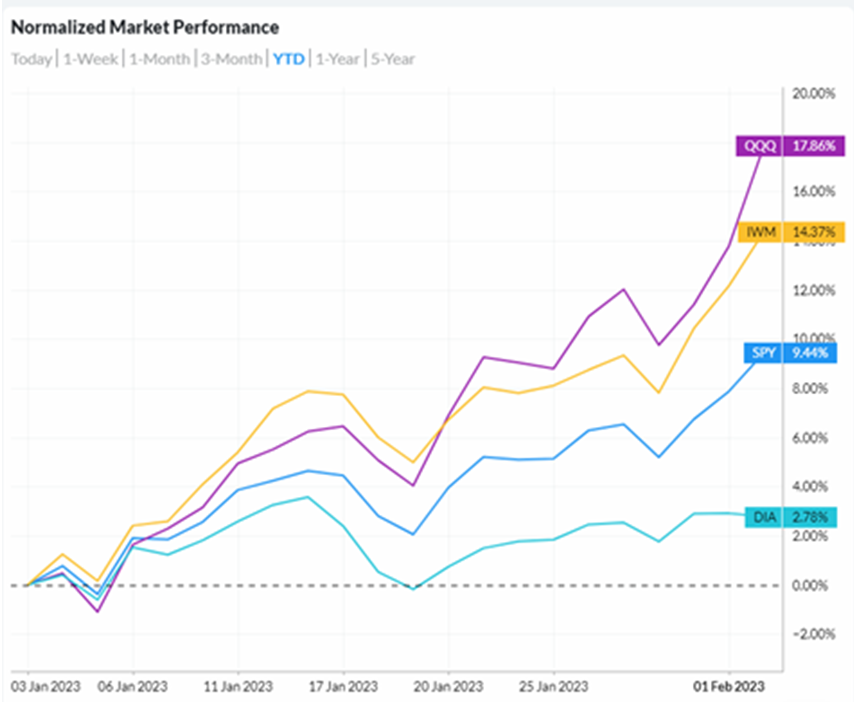Click the 01 Feb 2023 date marker
854x702 pixels.
[729, 687]
